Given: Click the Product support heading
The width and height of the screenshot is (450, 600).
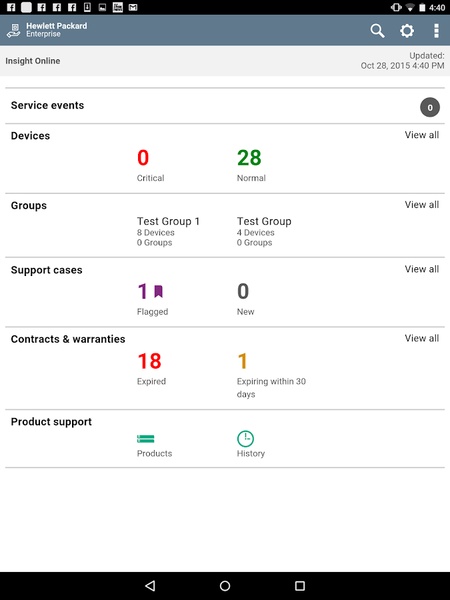Looking at the screenshot, I should (51, 422).
